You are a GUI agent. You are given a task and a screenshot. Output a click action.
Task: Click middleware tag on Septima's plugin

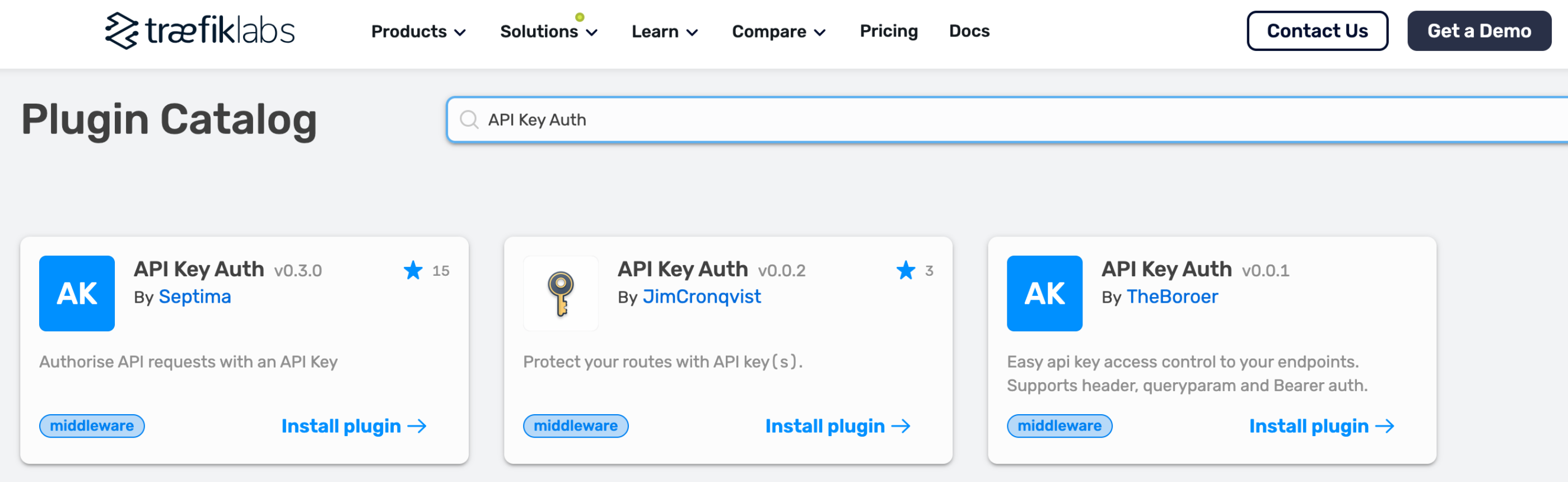[92, 425]
